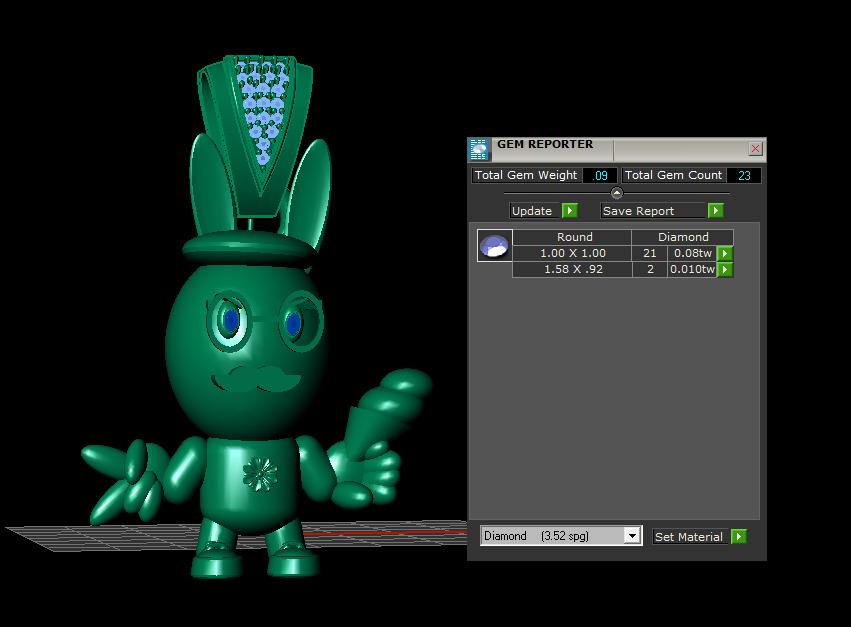The height and width of the screenshot is (627, 851).
Task: Select the 1.58 X .92 size cell
Action: 573,269
